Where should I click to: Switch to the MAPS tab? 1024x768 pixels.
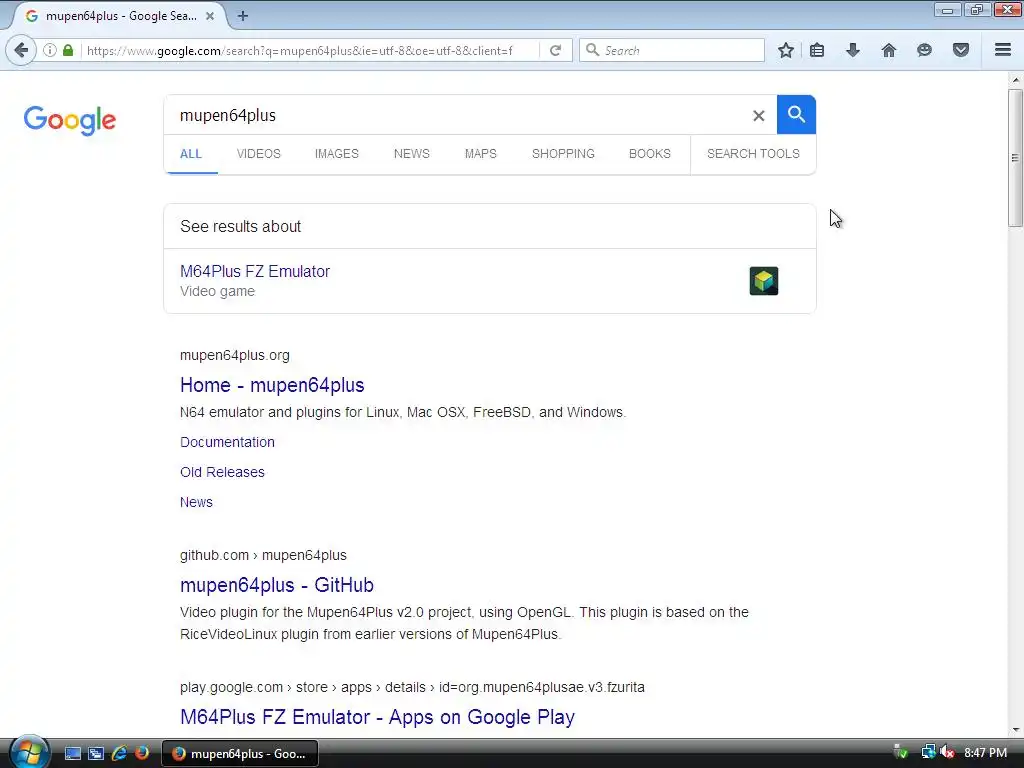481,154
